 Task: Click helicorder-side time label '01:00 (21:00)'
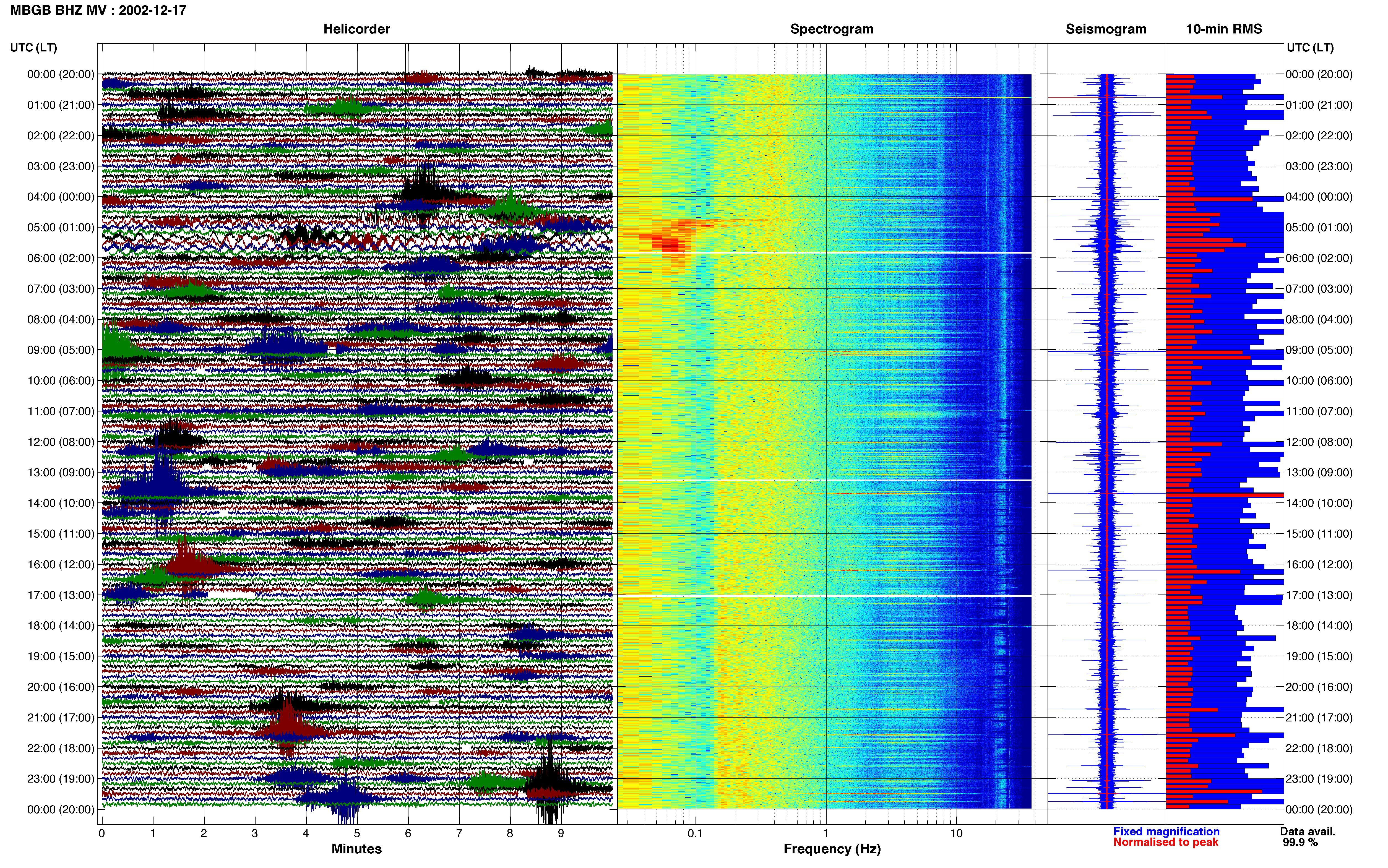click(x=61, y=105)
